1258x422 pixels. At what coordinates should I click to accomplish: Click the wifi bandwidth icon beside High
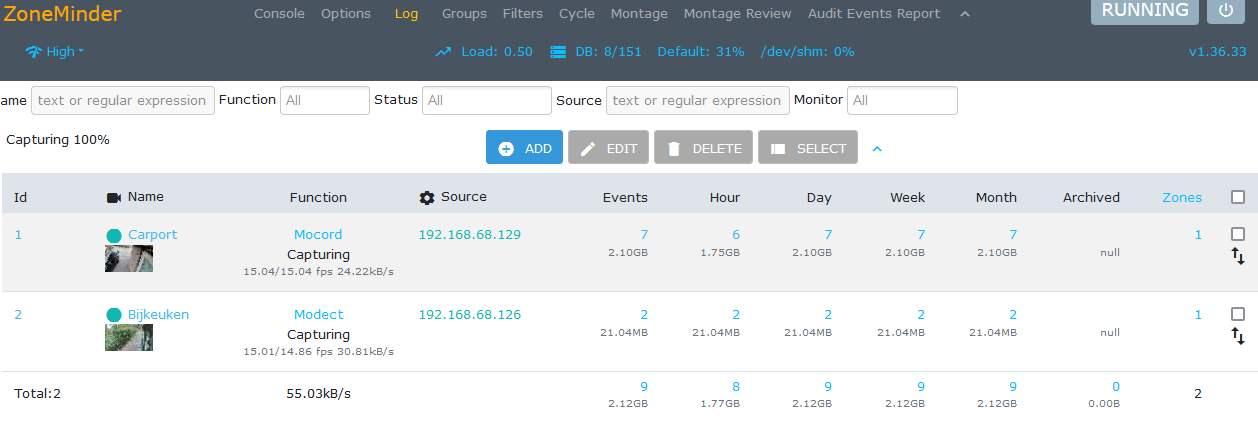coord(34,51)
